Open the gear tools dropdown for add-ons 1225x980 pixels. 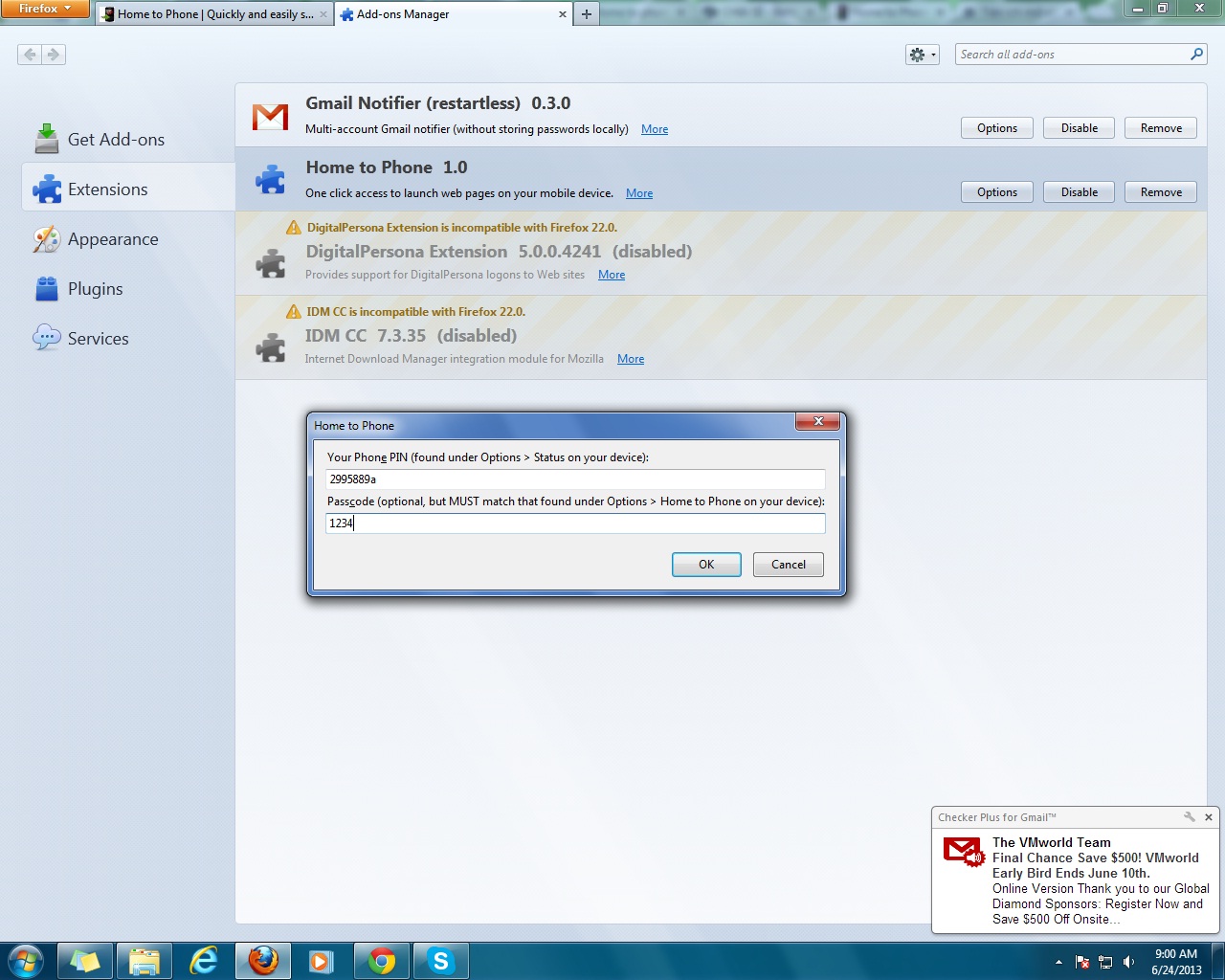[x=923, y=55]
